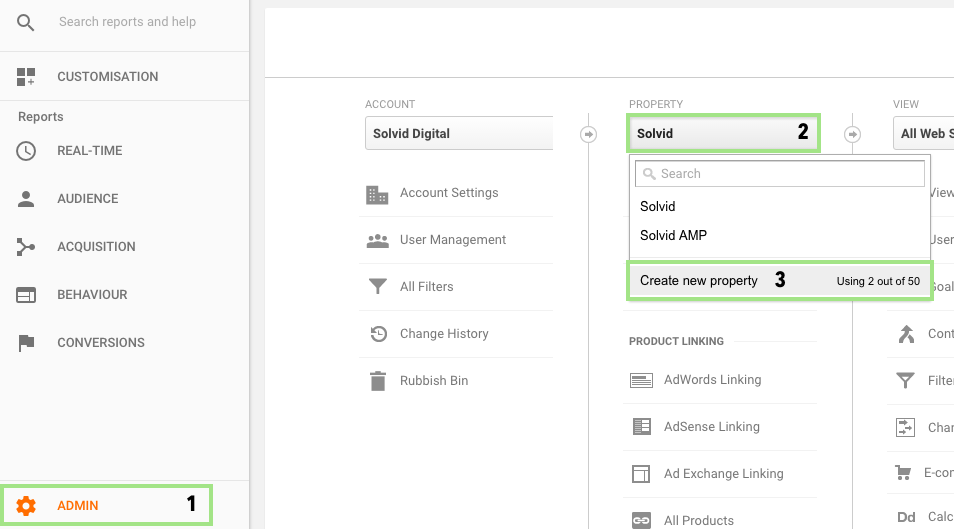Click the View column channel settings icon
This screenshot has width=954, height=529.
point(905,427)
